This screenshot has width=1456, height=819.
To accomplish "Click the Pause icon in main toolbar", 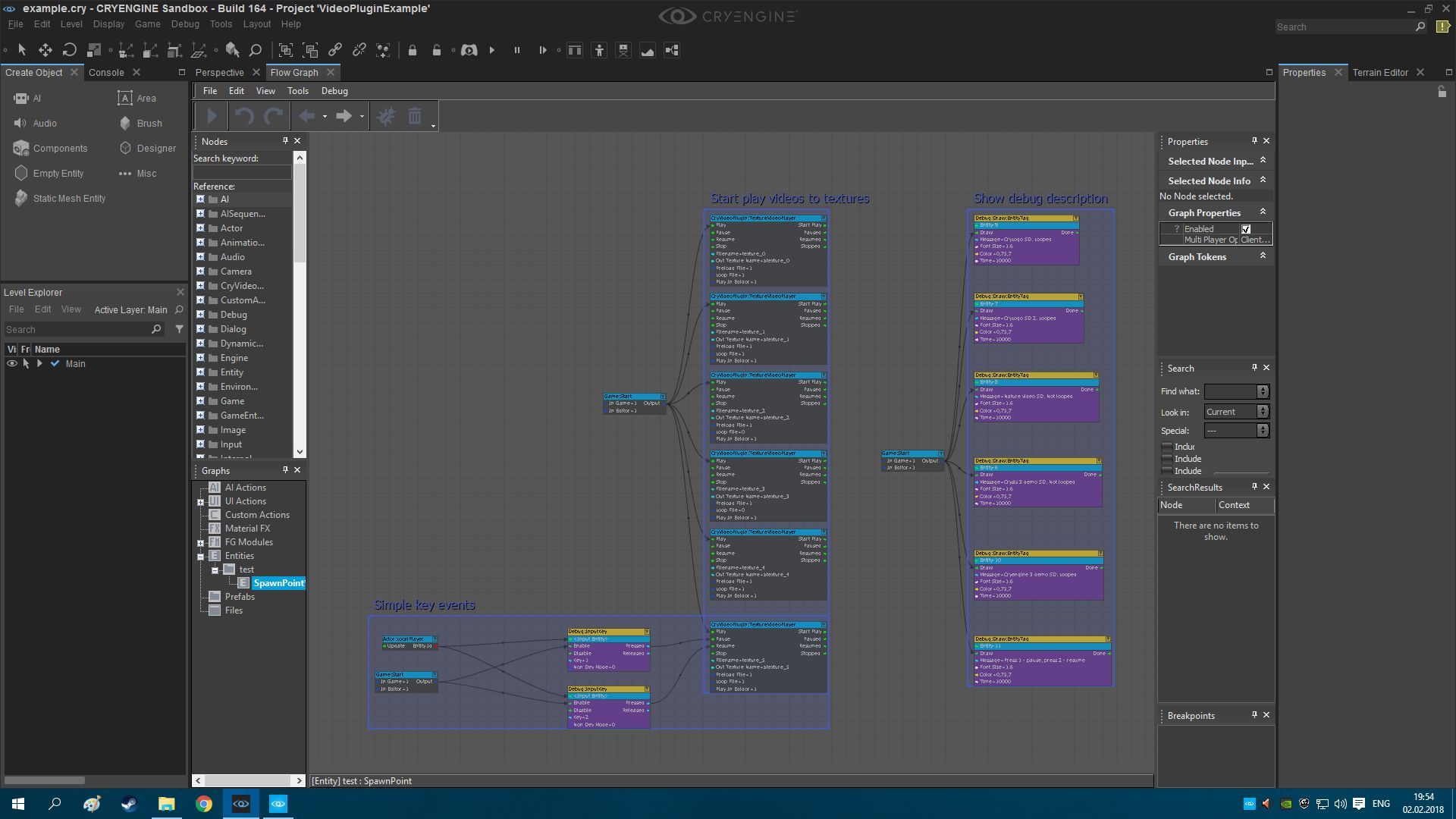I will coord(517,50).
